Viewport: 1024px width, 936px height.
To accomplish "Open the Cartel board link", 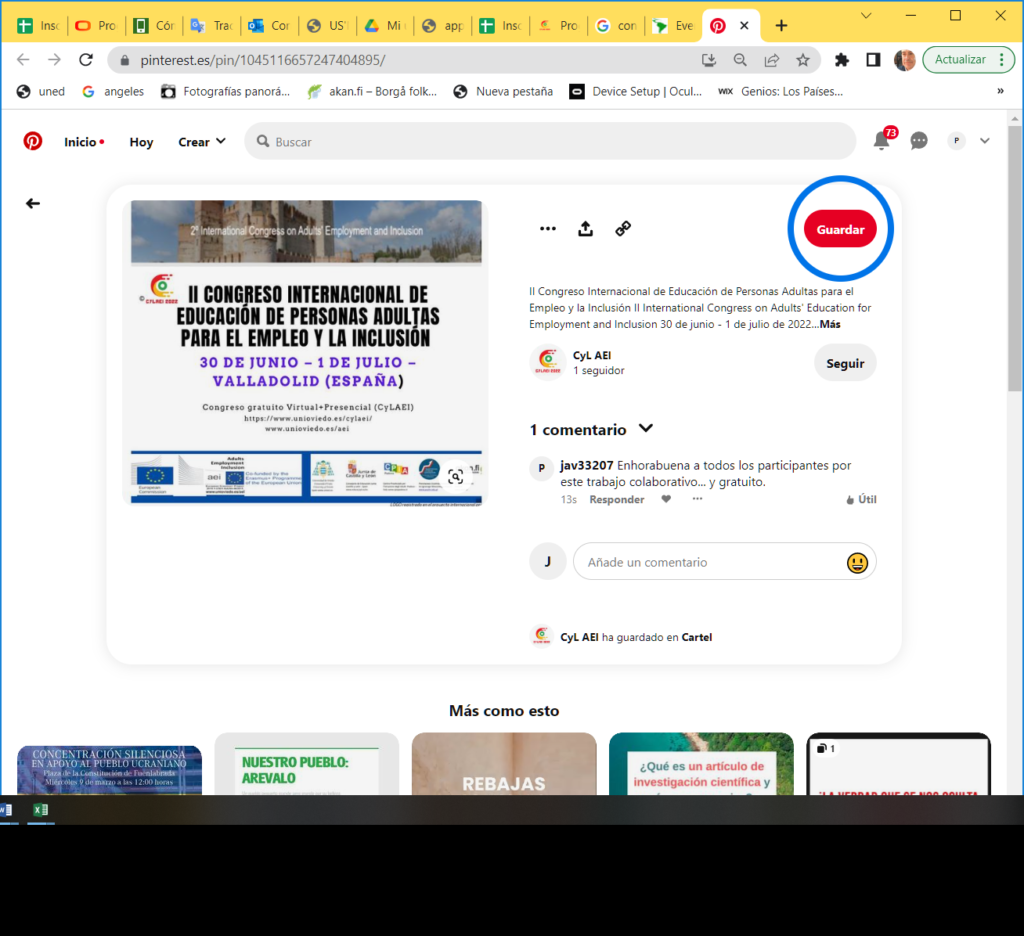I will [696, 637].
